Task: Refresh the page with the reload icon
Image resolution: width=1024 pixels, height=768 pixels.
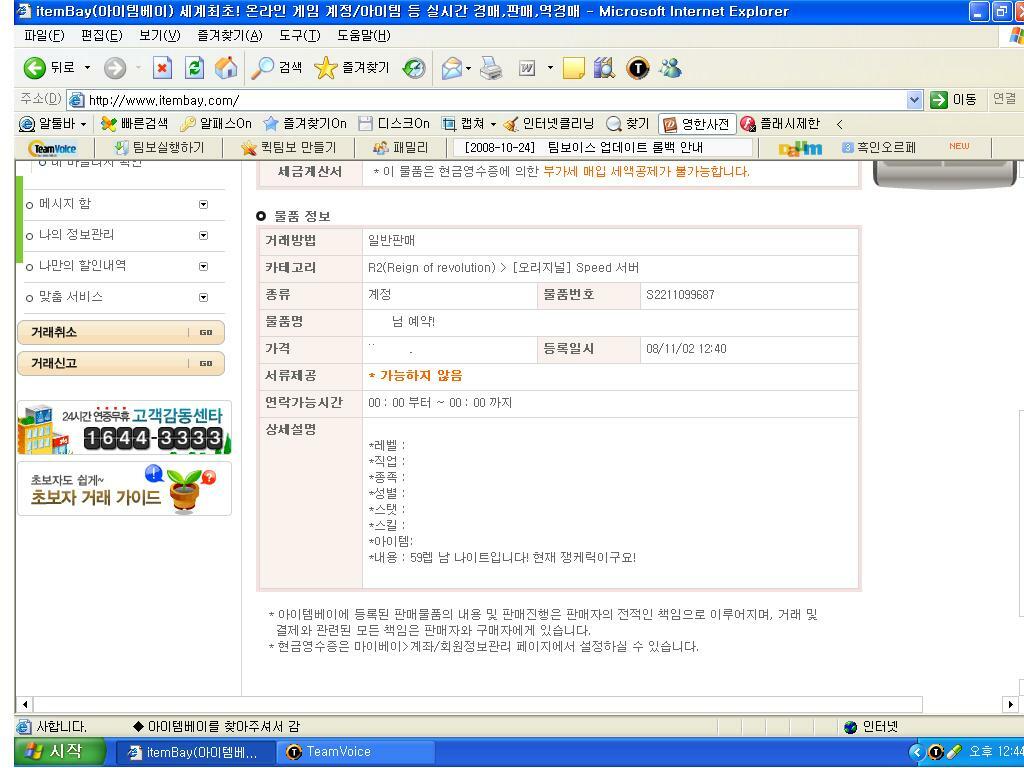Action: click(192, 68)
